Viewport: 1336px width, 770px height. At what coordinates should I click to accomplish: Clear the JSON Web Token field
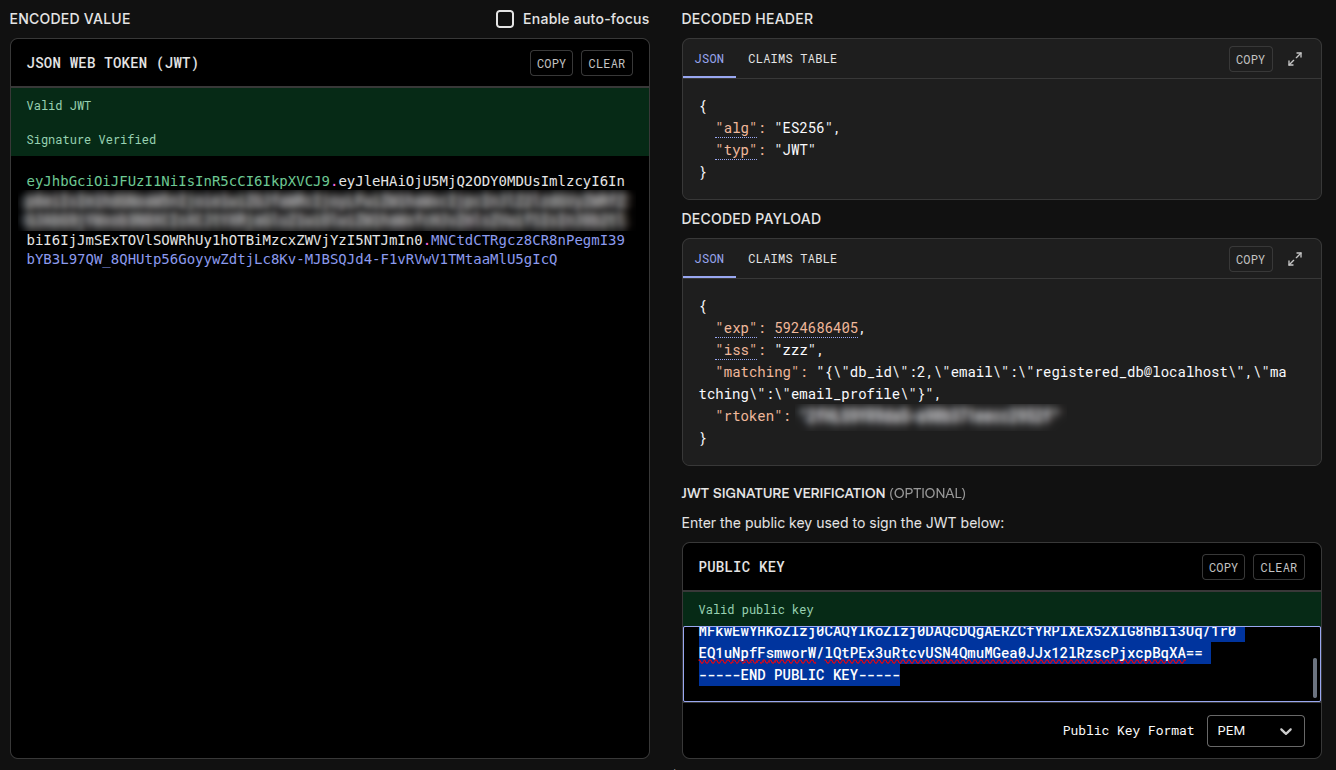(606, 63)
